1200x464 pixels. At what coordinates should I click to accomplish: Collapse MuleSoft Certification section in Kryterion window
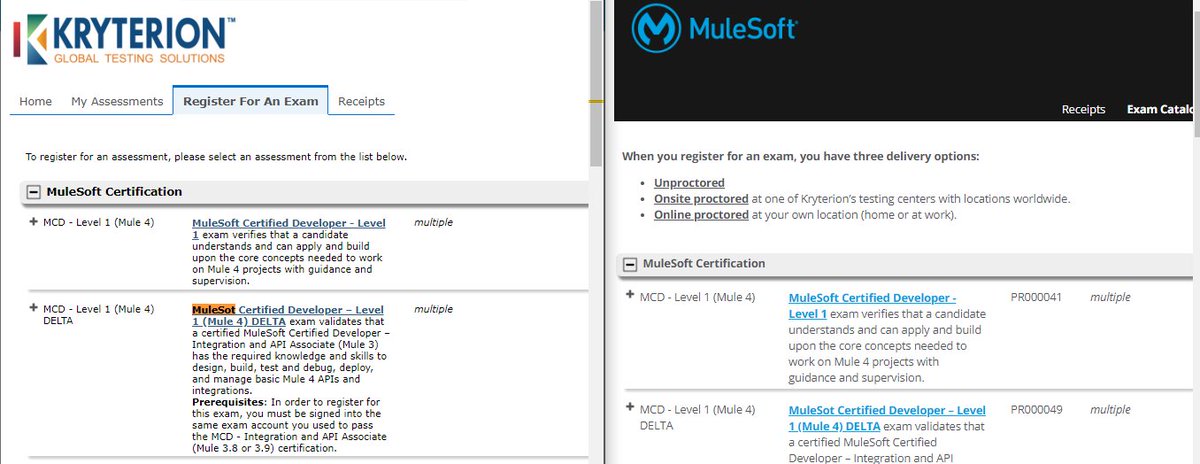click(33, 191)
